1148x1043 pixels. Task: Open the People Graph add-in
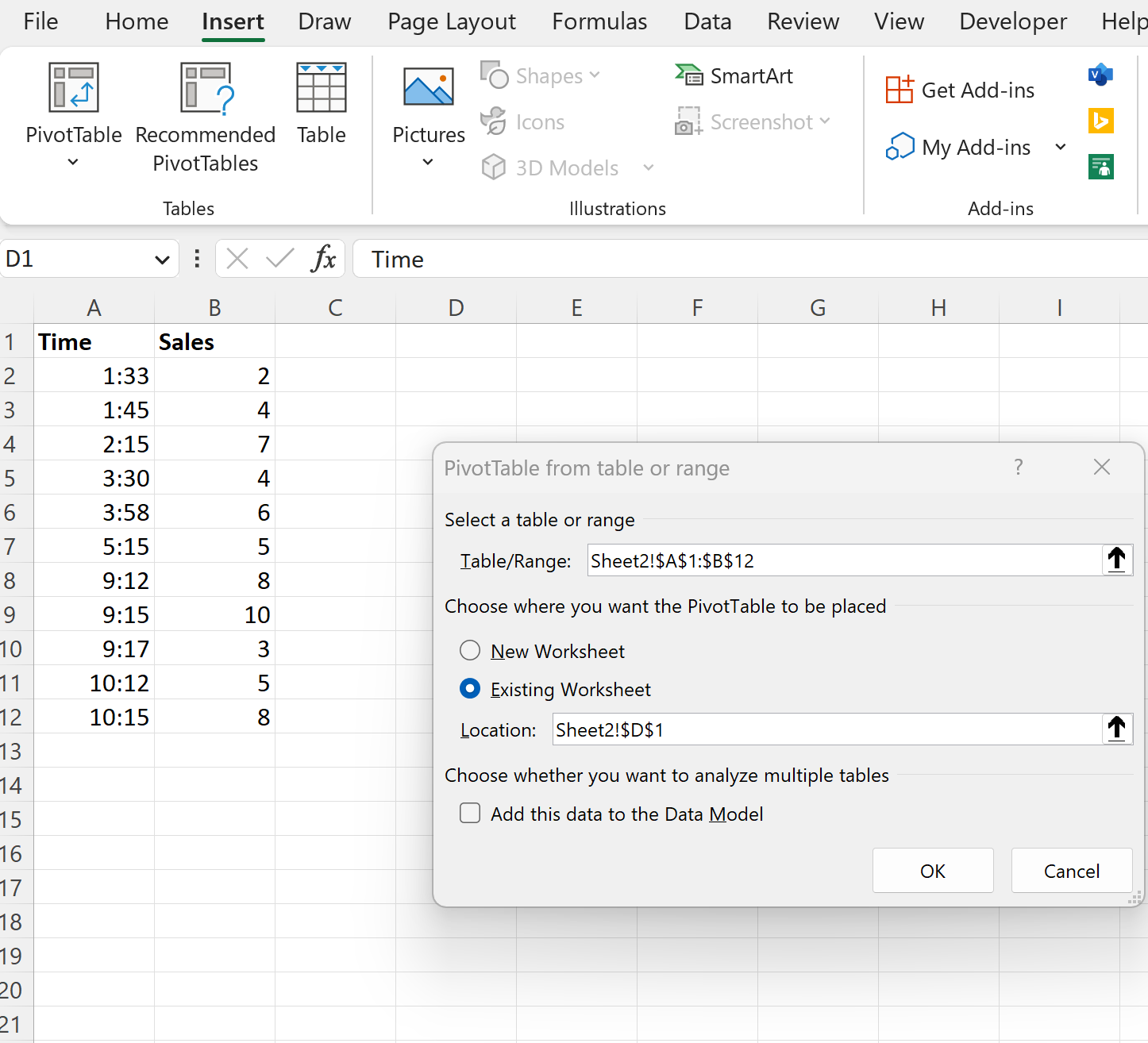tap(1100, 167)
